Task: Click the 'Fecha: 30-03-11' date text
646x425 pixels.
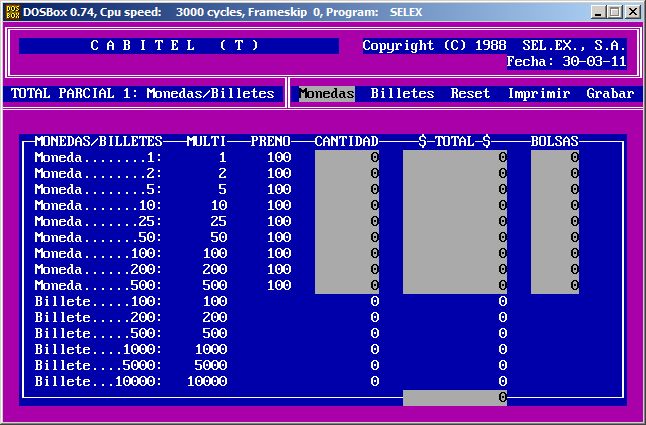Action: 566,62
